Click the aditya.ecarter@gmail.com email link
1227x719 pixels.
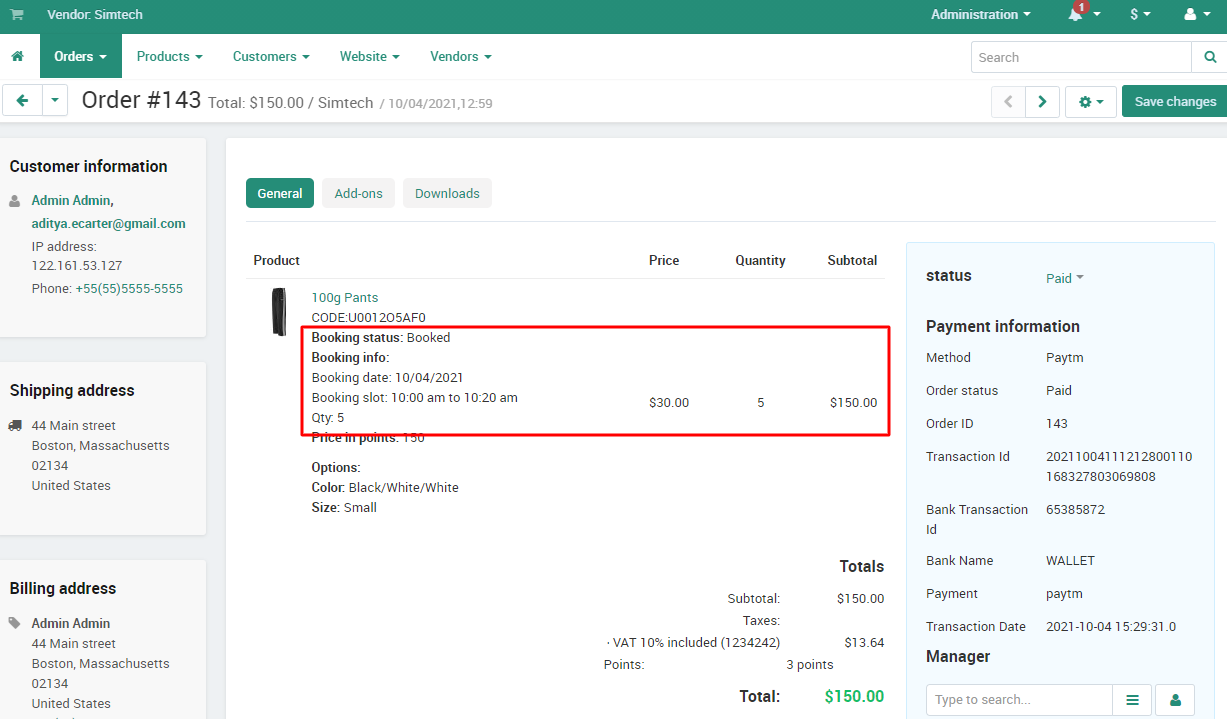(x=108, y=223)
